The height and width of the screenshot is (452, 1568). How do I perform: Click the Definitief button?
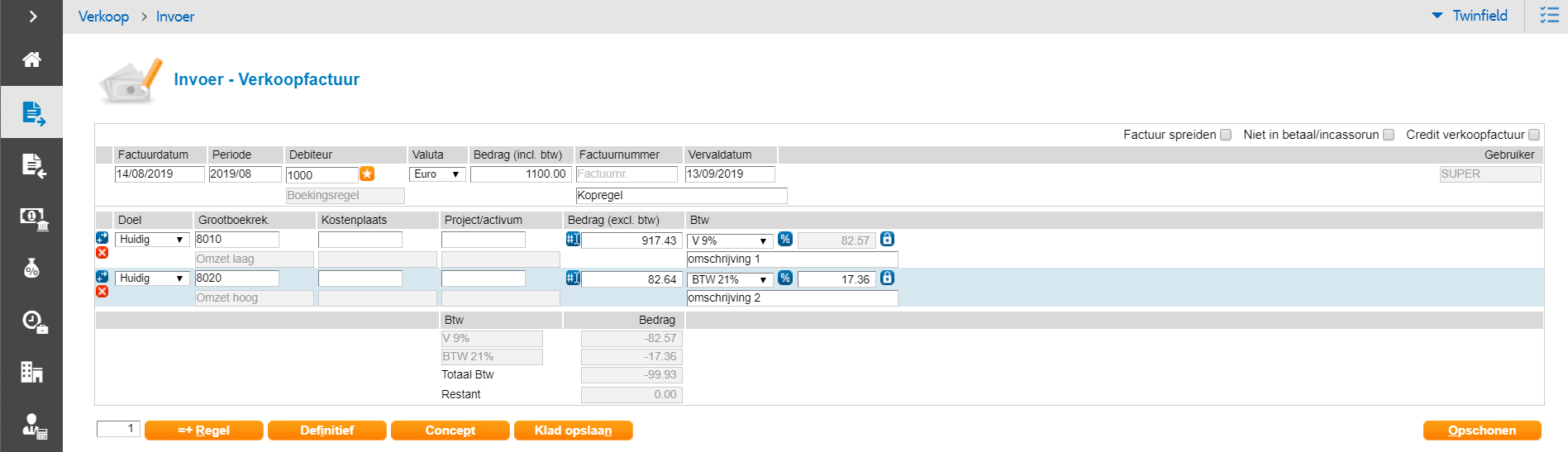point(326,431)
